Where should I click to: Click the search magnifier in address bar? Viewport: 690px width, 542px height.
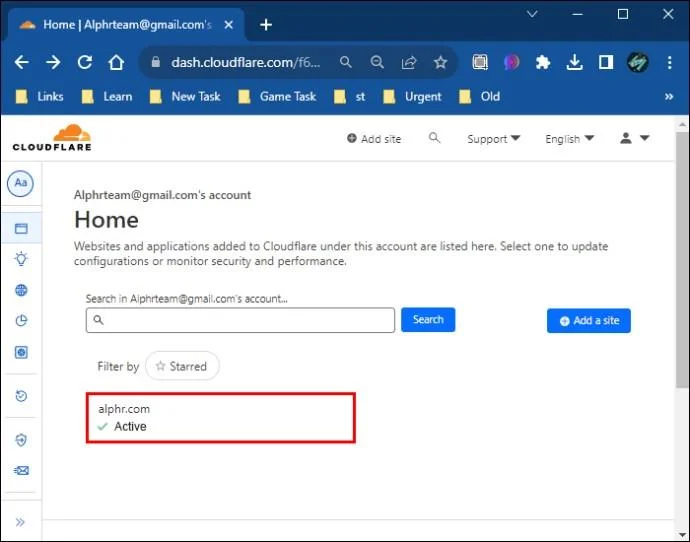click(346, 62)
